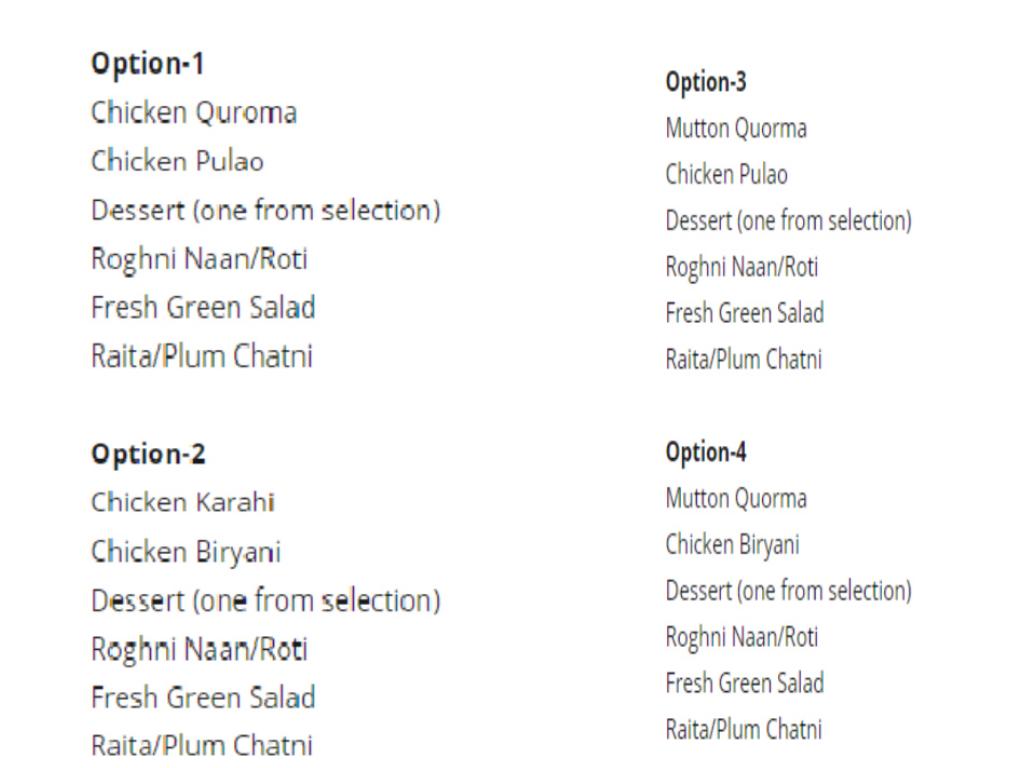1024x768 pixels.
Task: Select the Option-4 heading
Action: click(x=706, y=452)
